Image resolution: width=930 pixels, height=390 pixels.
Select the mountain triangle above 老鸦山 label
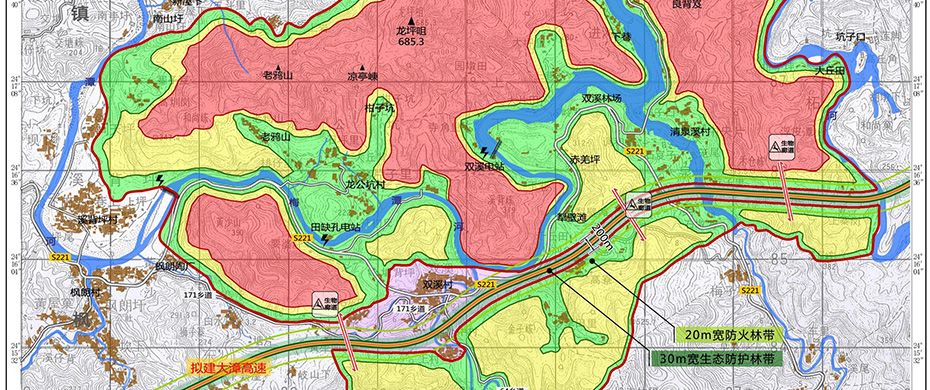pos(277,68)
